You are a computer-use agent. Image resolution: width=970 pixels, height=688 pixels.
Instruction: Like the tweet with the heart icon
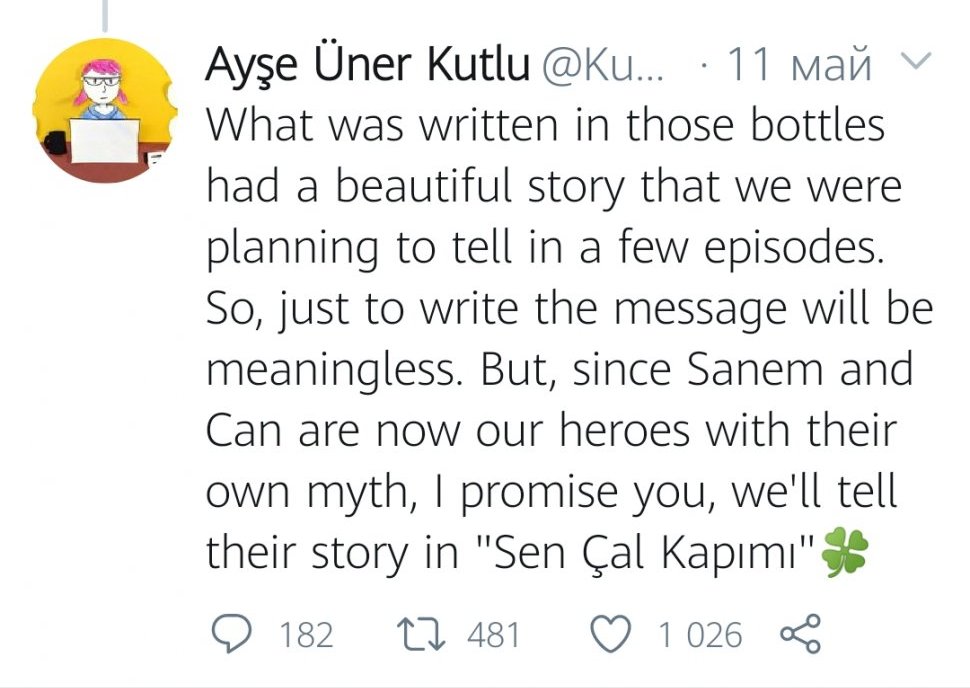(612, 634)
